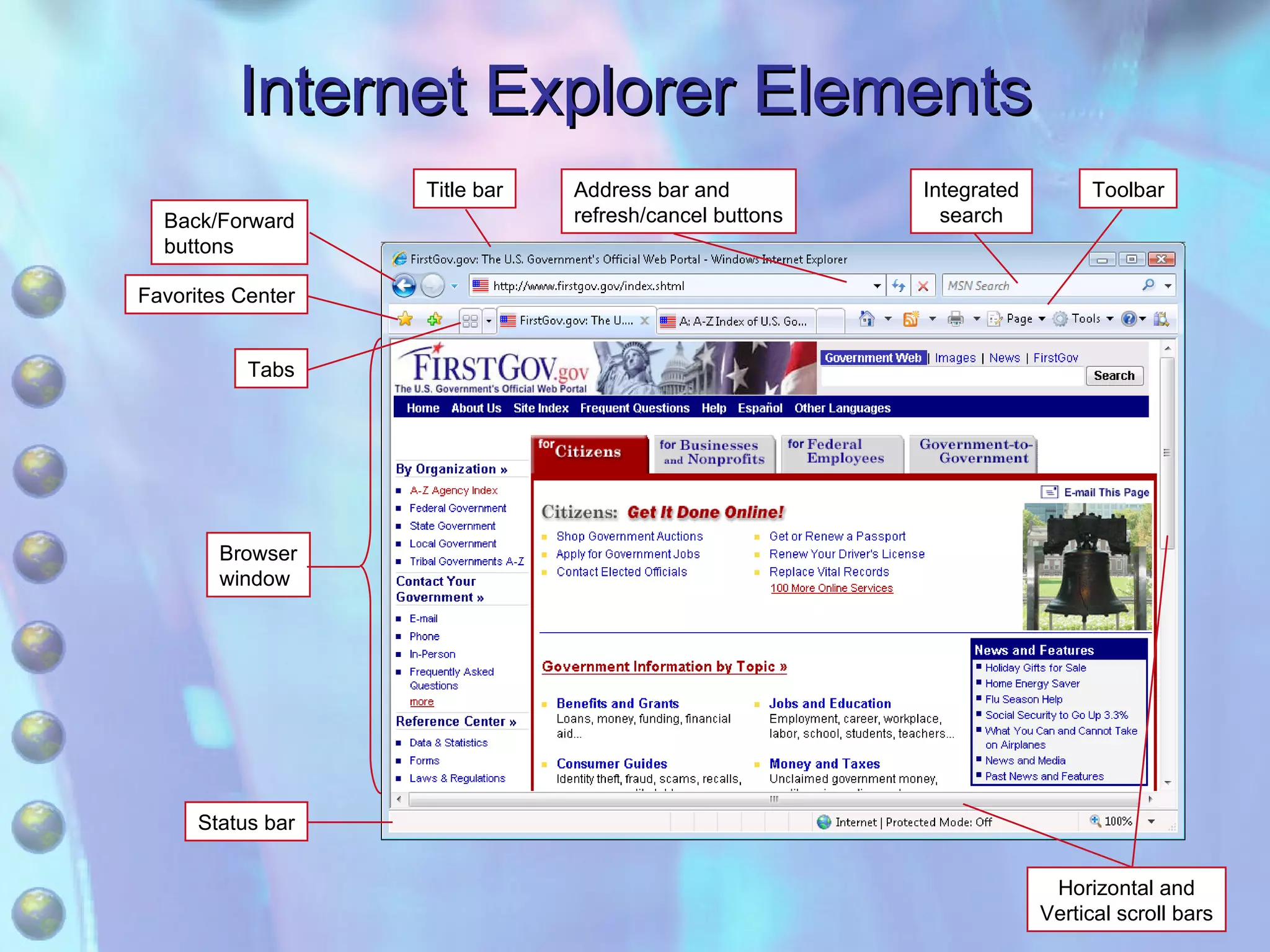Select the for Federal Employees tab
Screen dimensions: 1270x952
point(842,453)
